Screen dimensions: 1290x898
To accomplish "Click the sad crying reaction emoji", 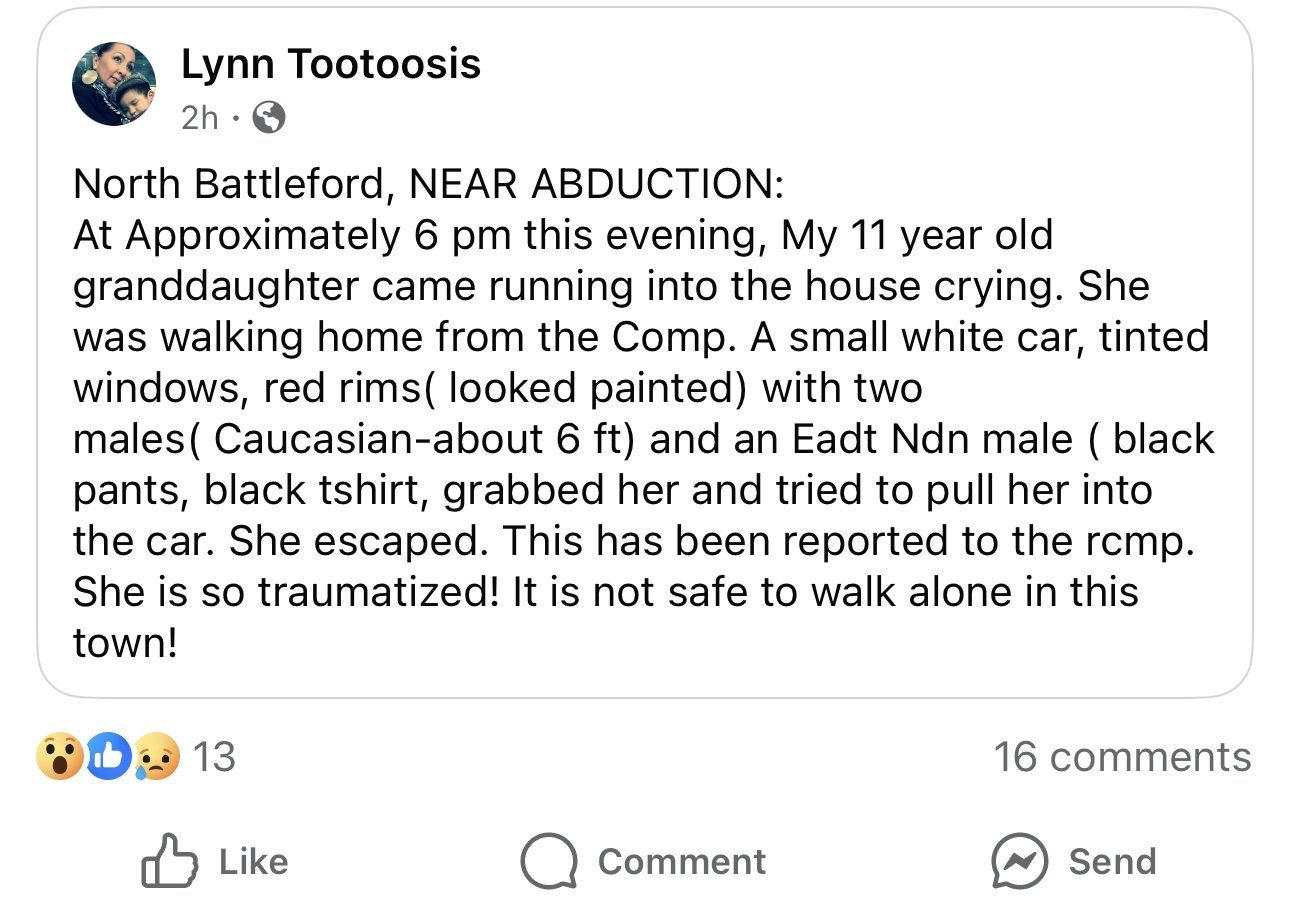I will click(x=155, y=757).
